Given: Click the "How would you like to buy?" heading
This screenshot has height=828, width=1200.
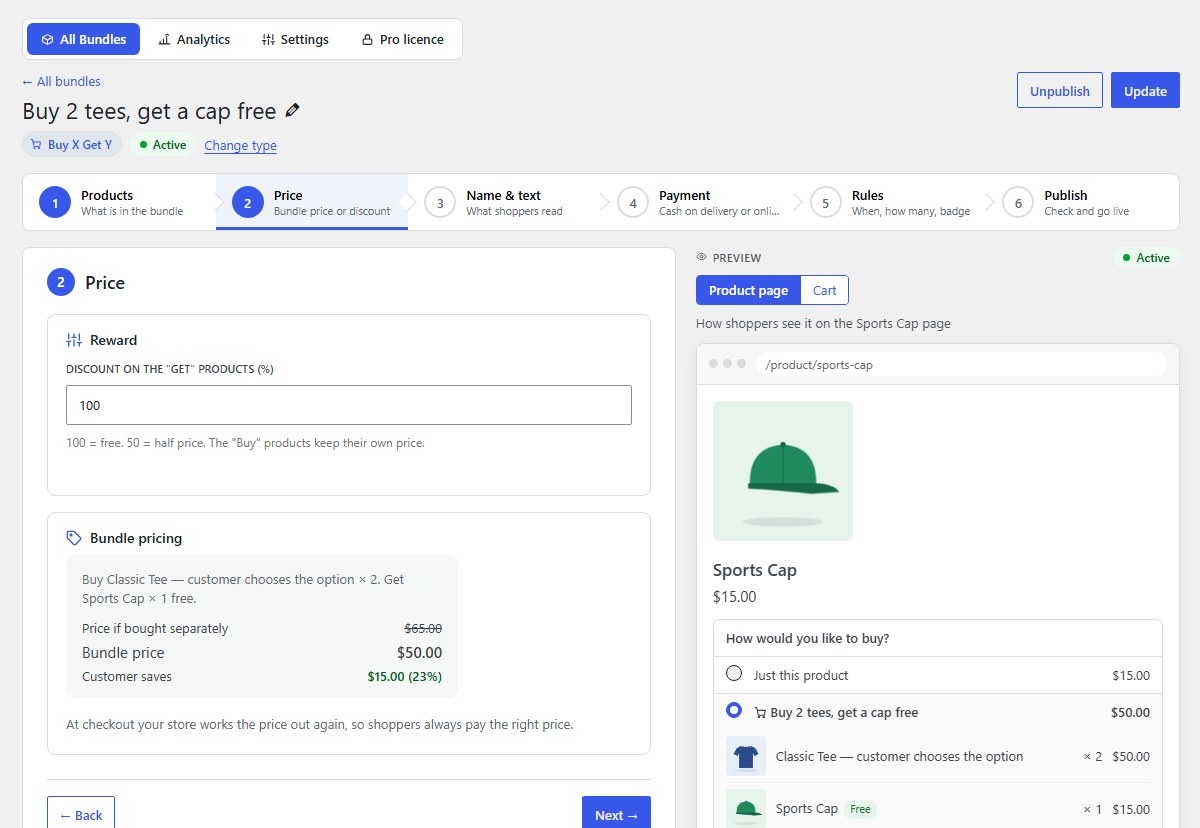Looking at the screenshot, I should 808,638.
